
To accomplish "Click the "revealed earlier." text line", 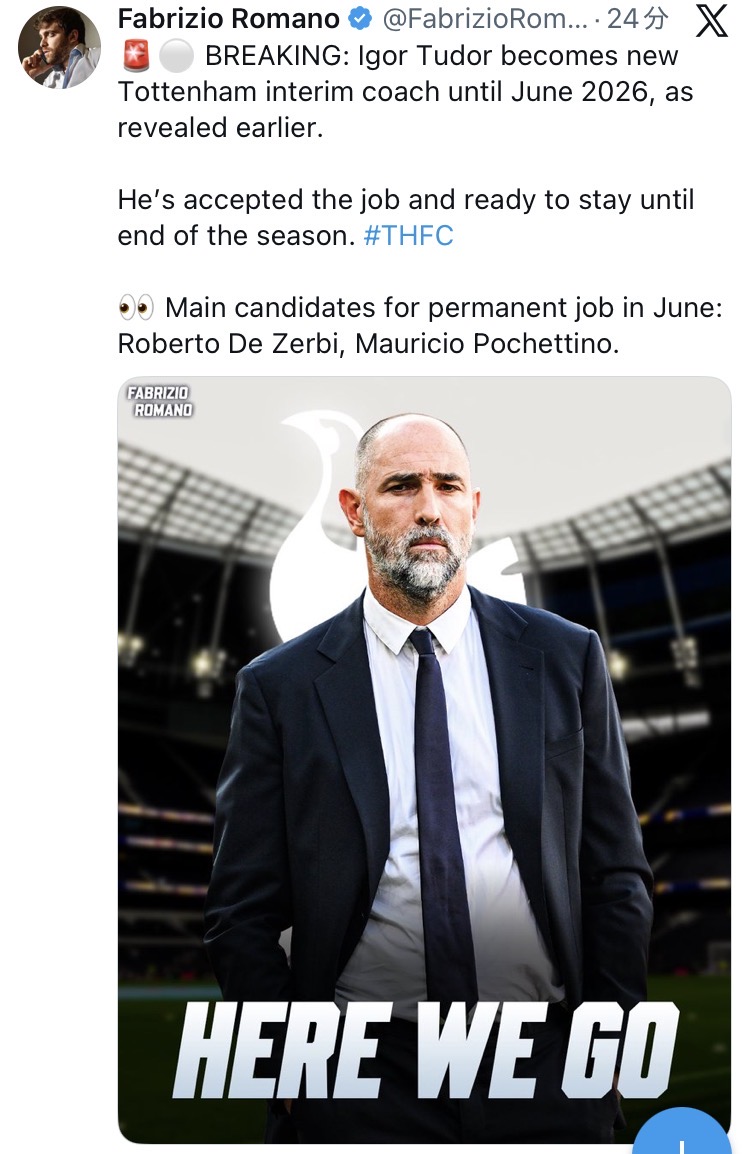I will (x=221, y=129).
